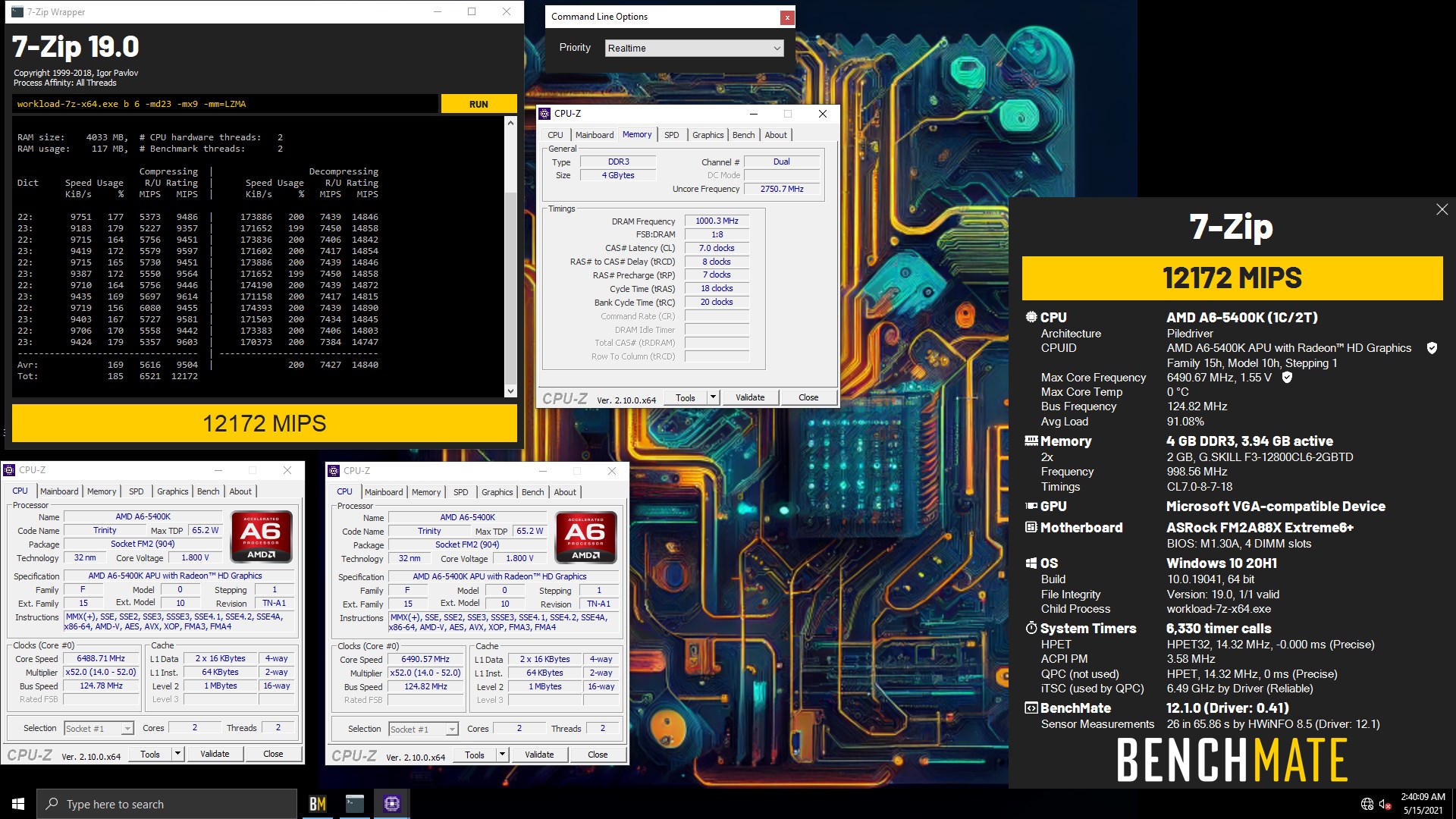Click the OS Windows icon in BenchMate panel
This screenshot has width=1456, height=819.
pyautogui.click(x=1031, y=563)
